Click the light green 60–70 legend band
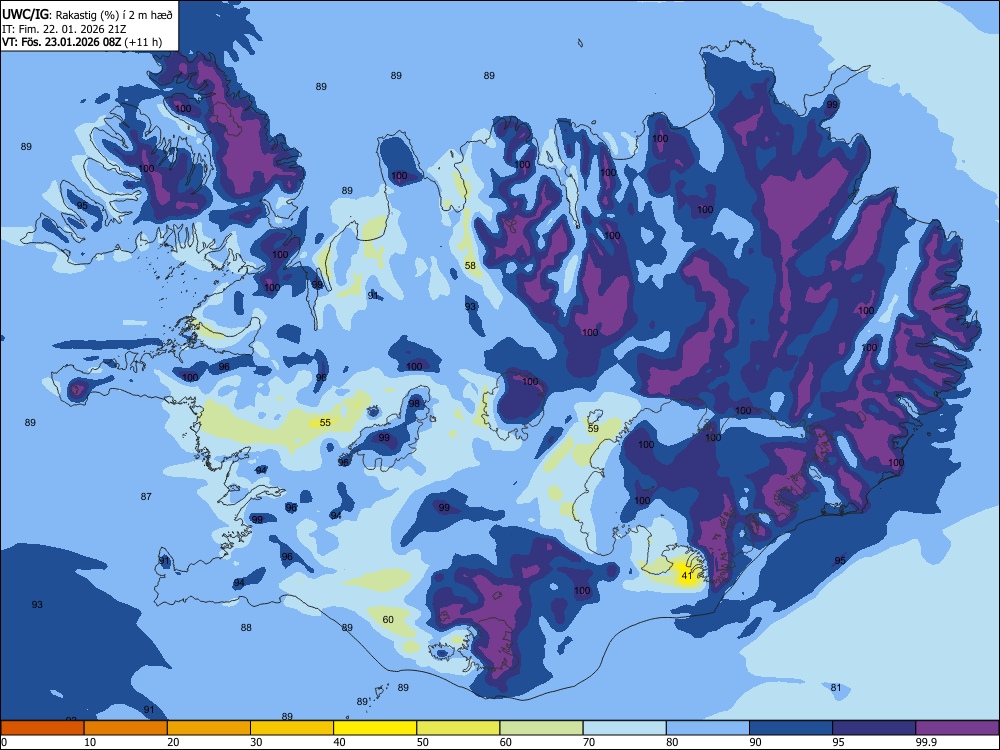This screenshot has width=1000, height=750. point(541,728)
